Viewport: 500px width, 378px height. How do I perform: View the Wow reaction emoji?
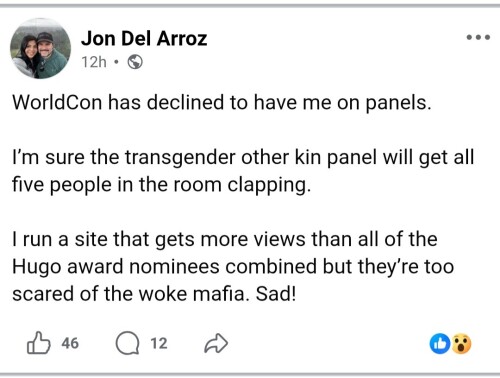point(461,344)
